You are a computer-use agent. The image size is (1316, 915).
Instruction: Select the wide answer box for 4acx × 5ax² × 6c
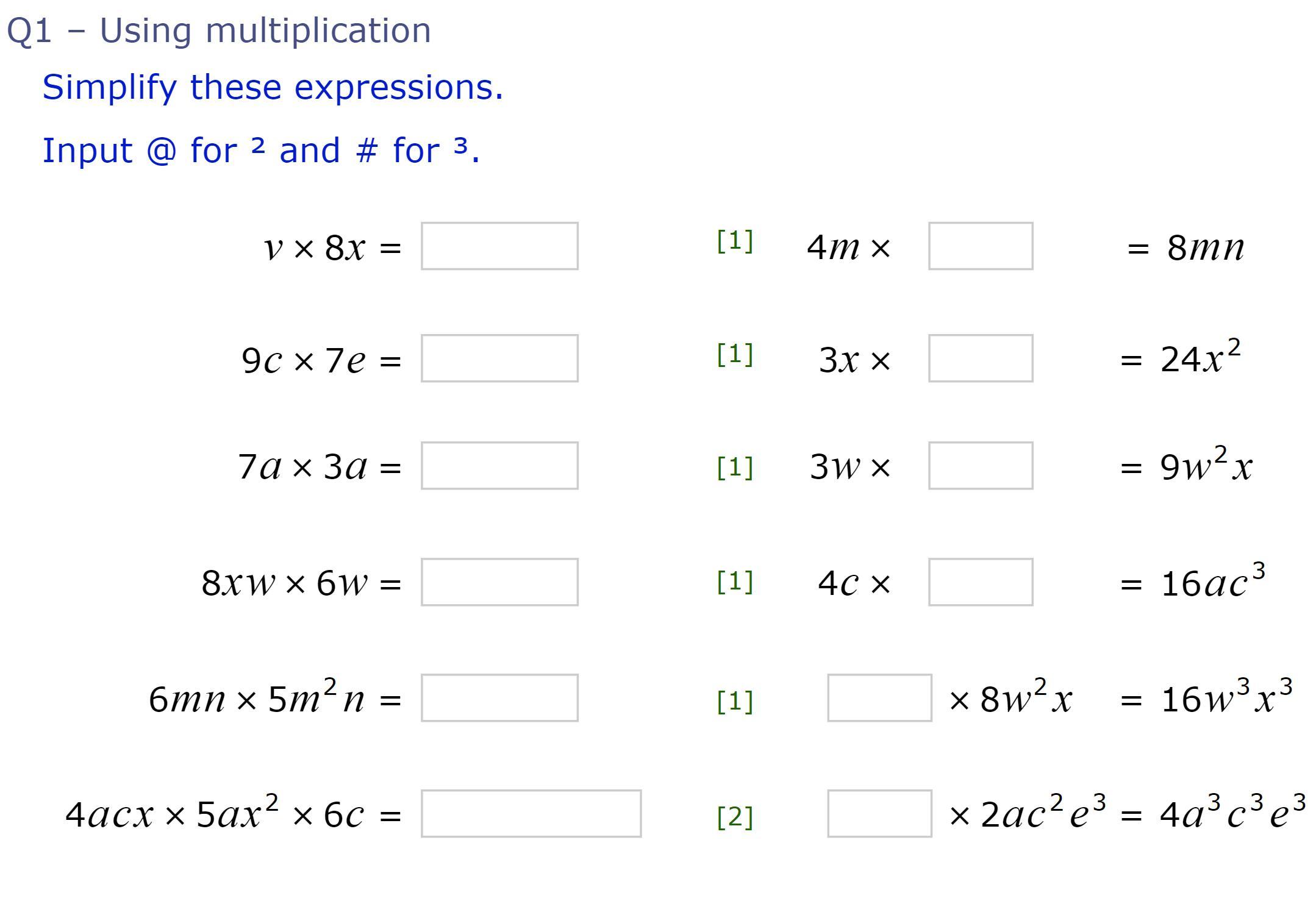click(531, 814)
